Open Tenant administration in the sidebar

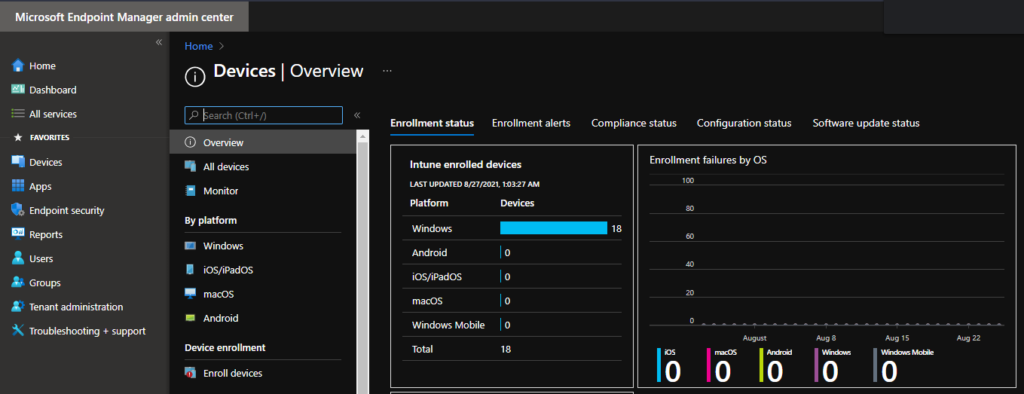(76, 306)
